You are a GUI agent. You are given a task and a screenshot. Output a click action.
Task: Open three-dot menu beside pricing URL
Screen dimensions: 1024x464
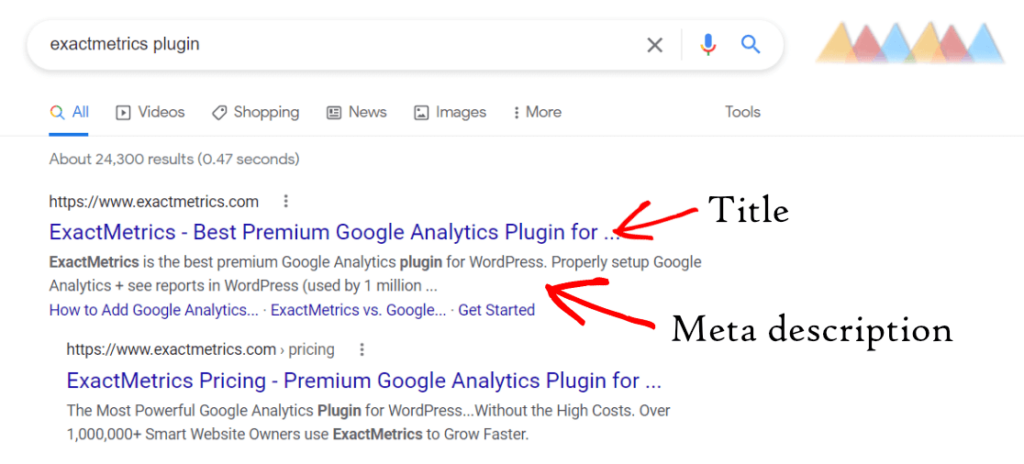pyautogui.click(x=362, y=349)
